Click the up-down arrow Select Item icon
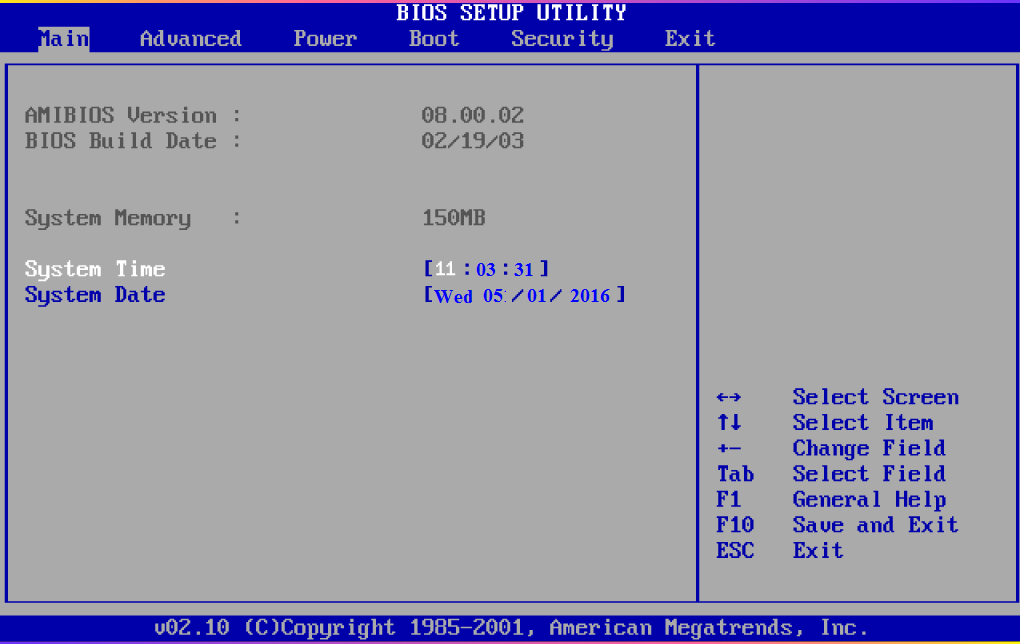The image size is (1020, 644). tap(729, 423)
